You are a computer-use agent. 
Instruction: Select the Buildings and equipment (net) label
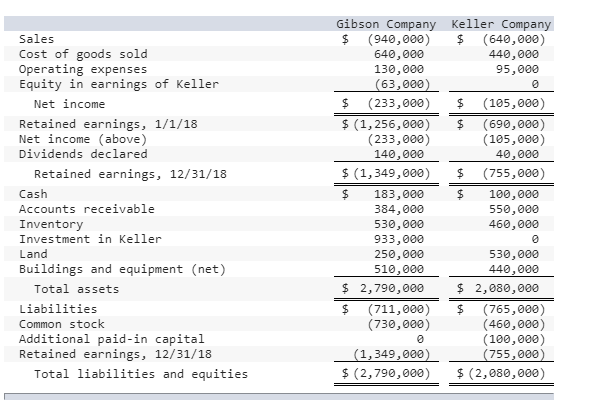(122, 269)
